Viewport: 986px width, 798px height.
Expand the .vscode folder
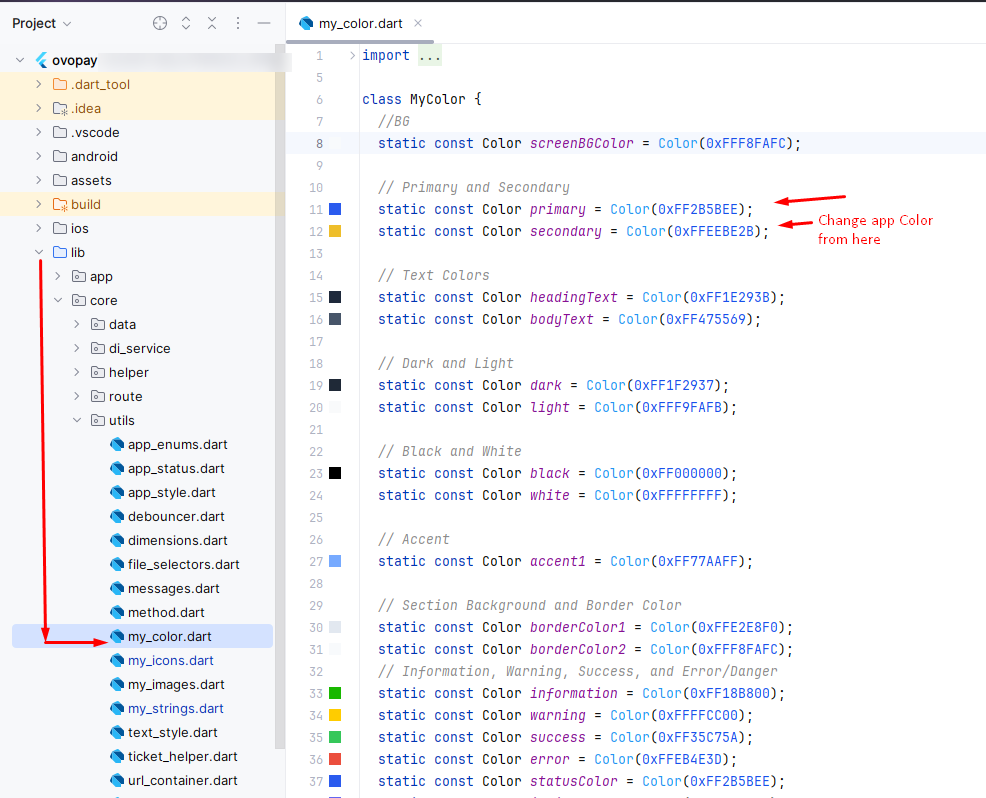pos(39,132)
